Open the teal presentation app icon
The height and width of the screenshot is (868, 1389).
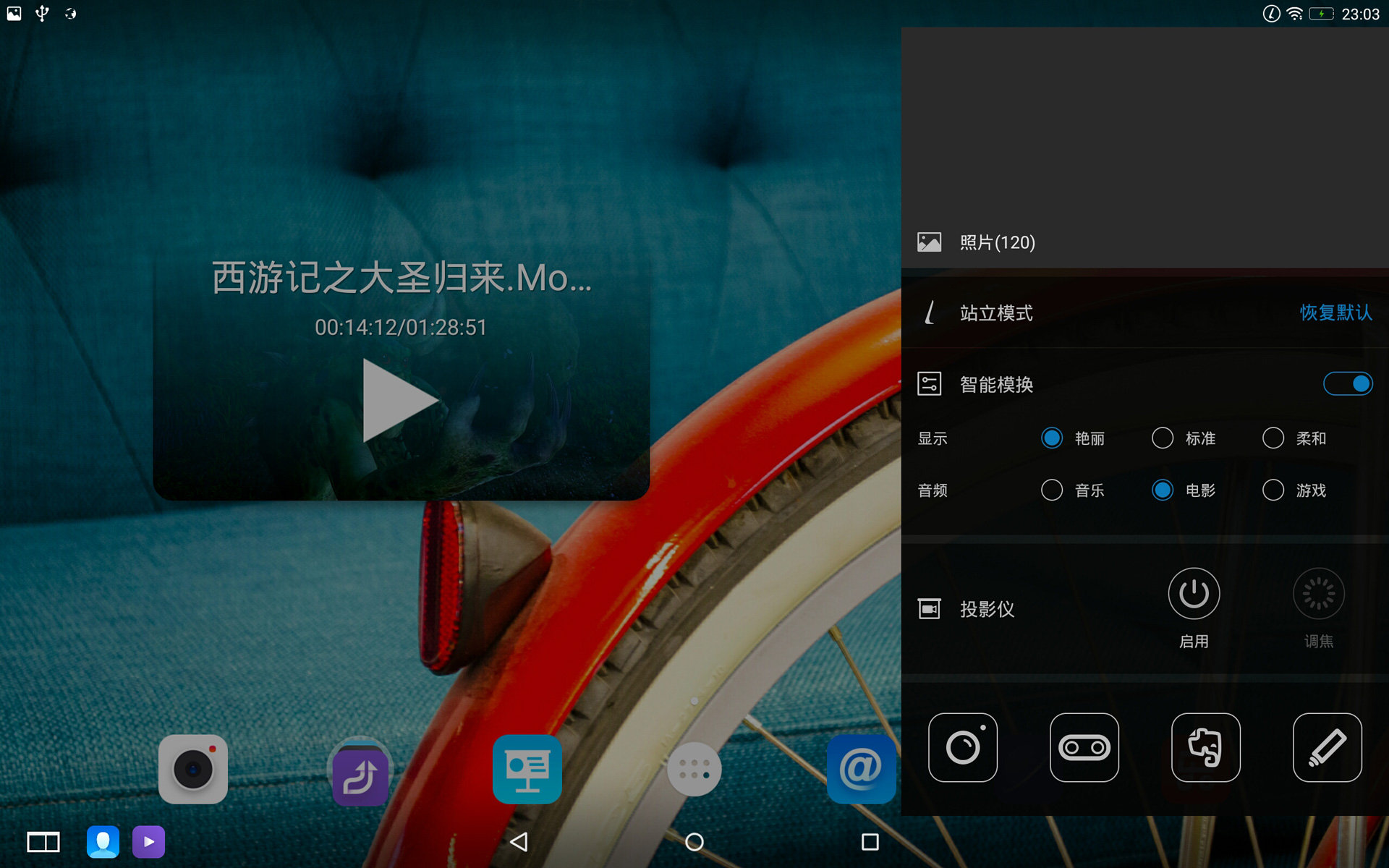(x=527, y=769)
